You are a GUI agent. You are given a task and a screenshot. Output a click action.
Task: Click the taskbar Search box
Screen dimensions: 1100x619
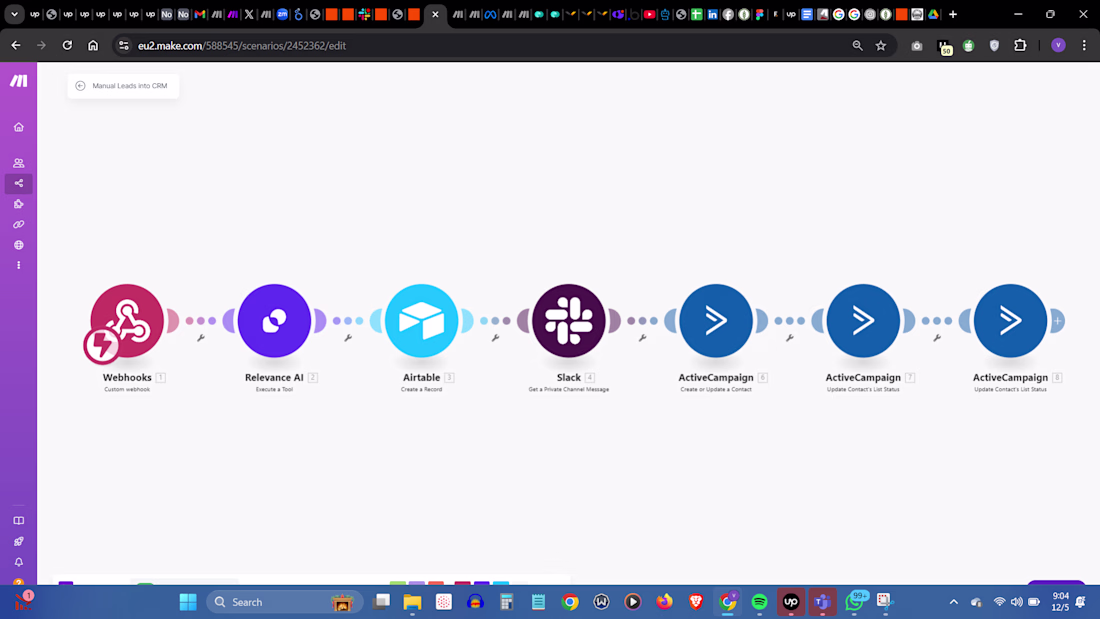tap(284, 602)
